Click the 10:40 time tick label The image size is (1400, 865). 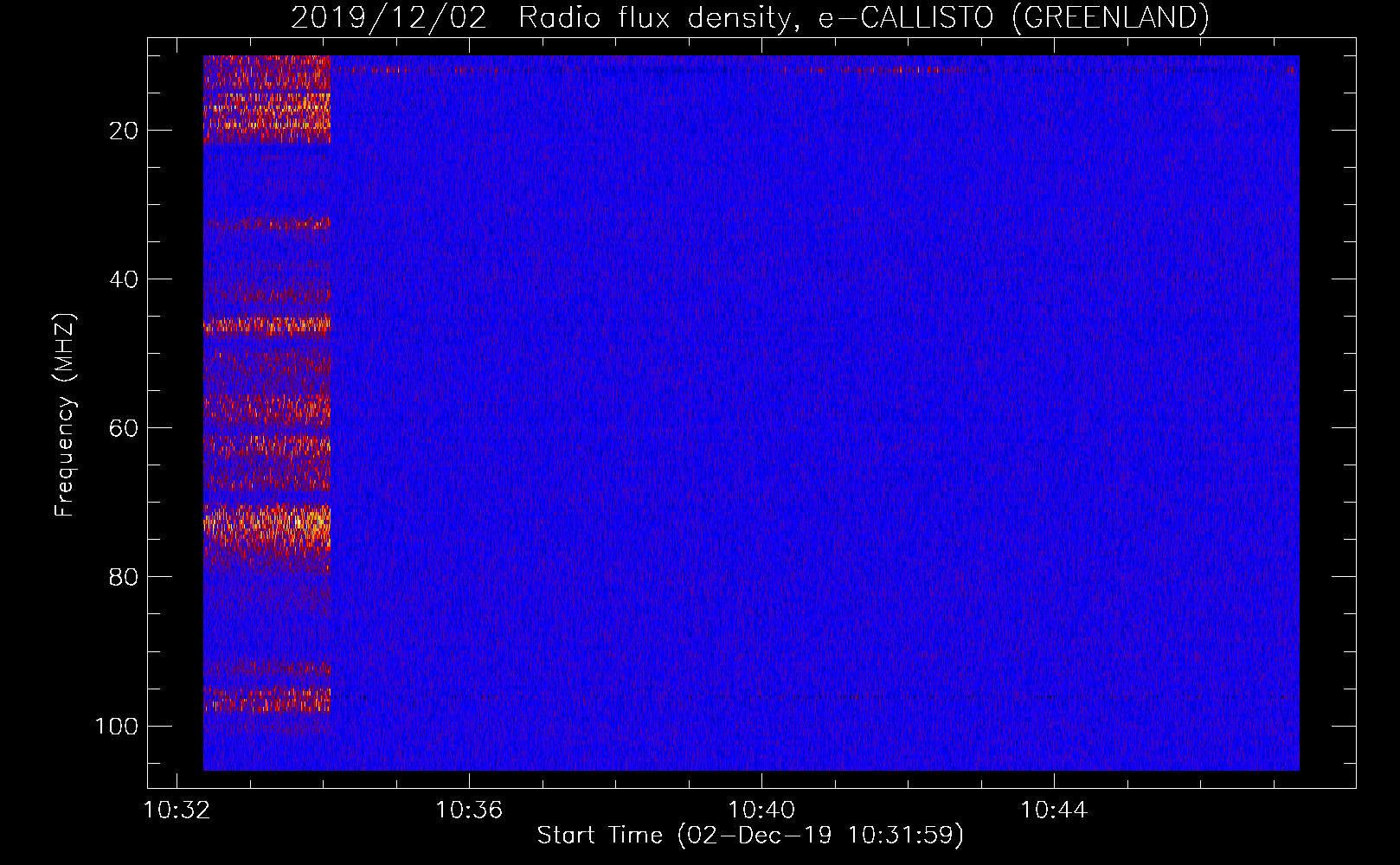point(761,811)
